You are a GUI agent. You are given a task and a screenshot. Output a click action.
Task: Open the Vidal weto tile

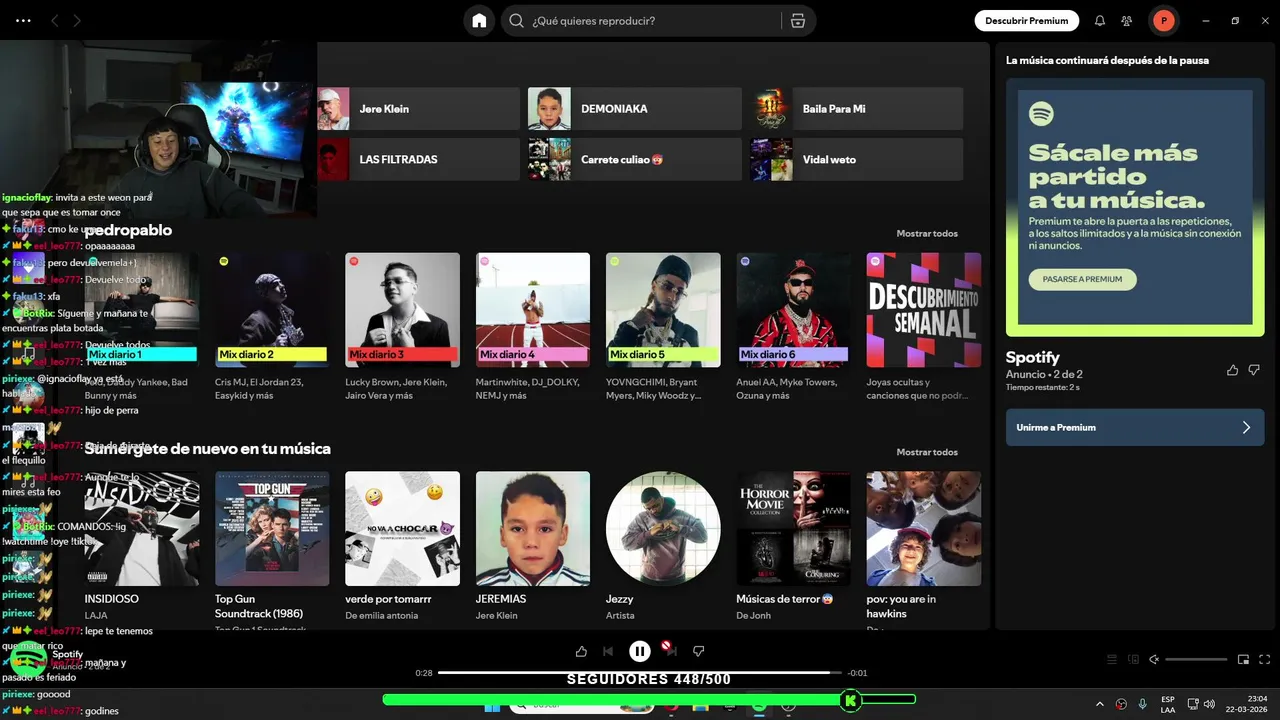[857, 159]
